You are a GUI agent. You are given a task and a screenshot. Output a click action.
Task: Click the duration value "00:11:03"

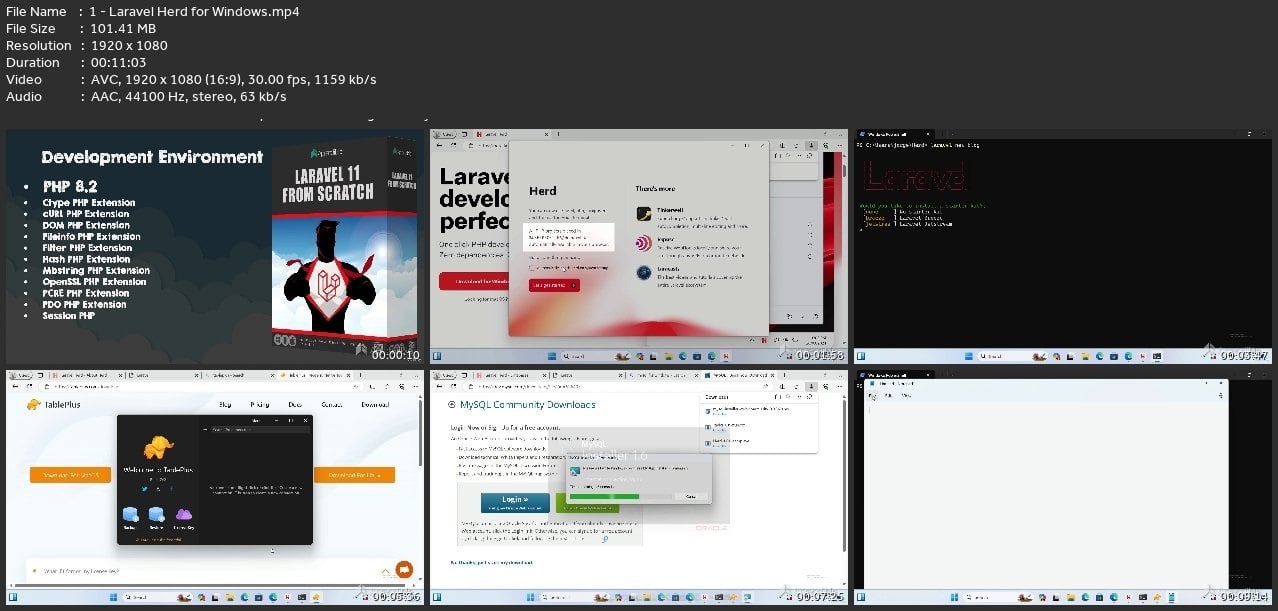(119, 63)
